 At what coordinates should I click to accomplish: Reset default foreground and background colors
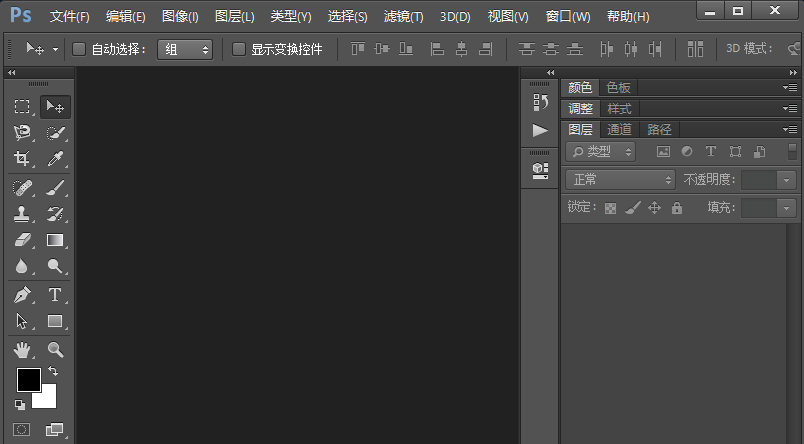(20, 405)
